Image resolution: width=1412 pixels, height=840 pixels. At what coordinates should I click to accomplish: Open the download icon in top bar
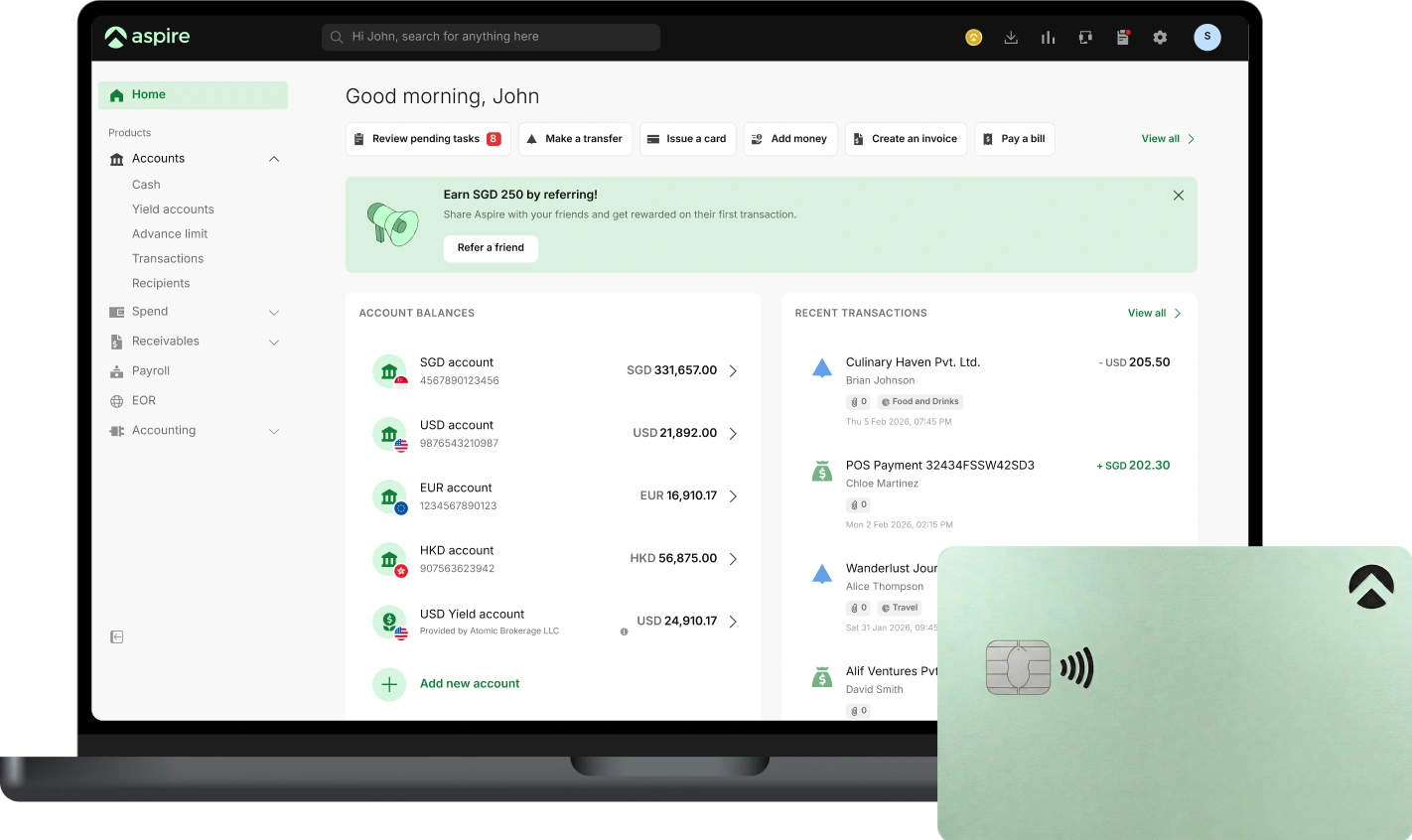point(1011,38)
